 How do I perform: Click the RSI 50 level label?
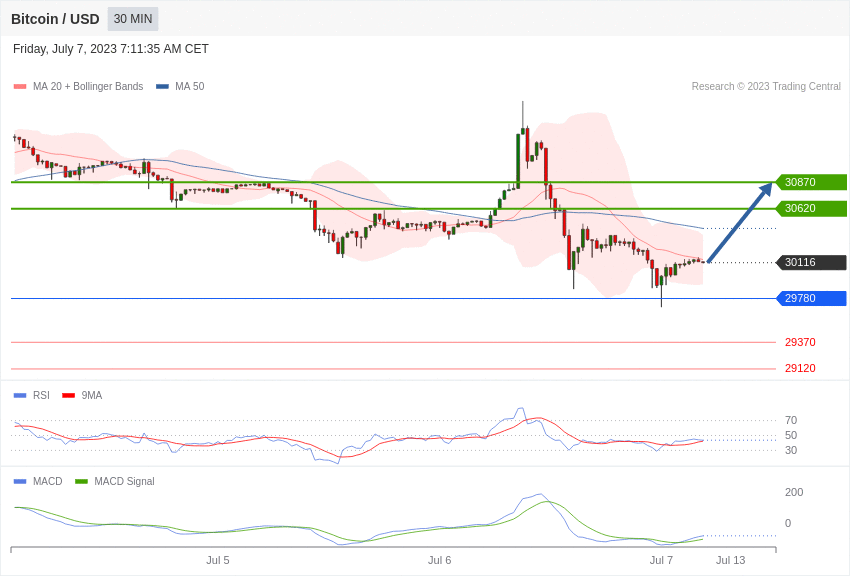(x=791, y=435)
